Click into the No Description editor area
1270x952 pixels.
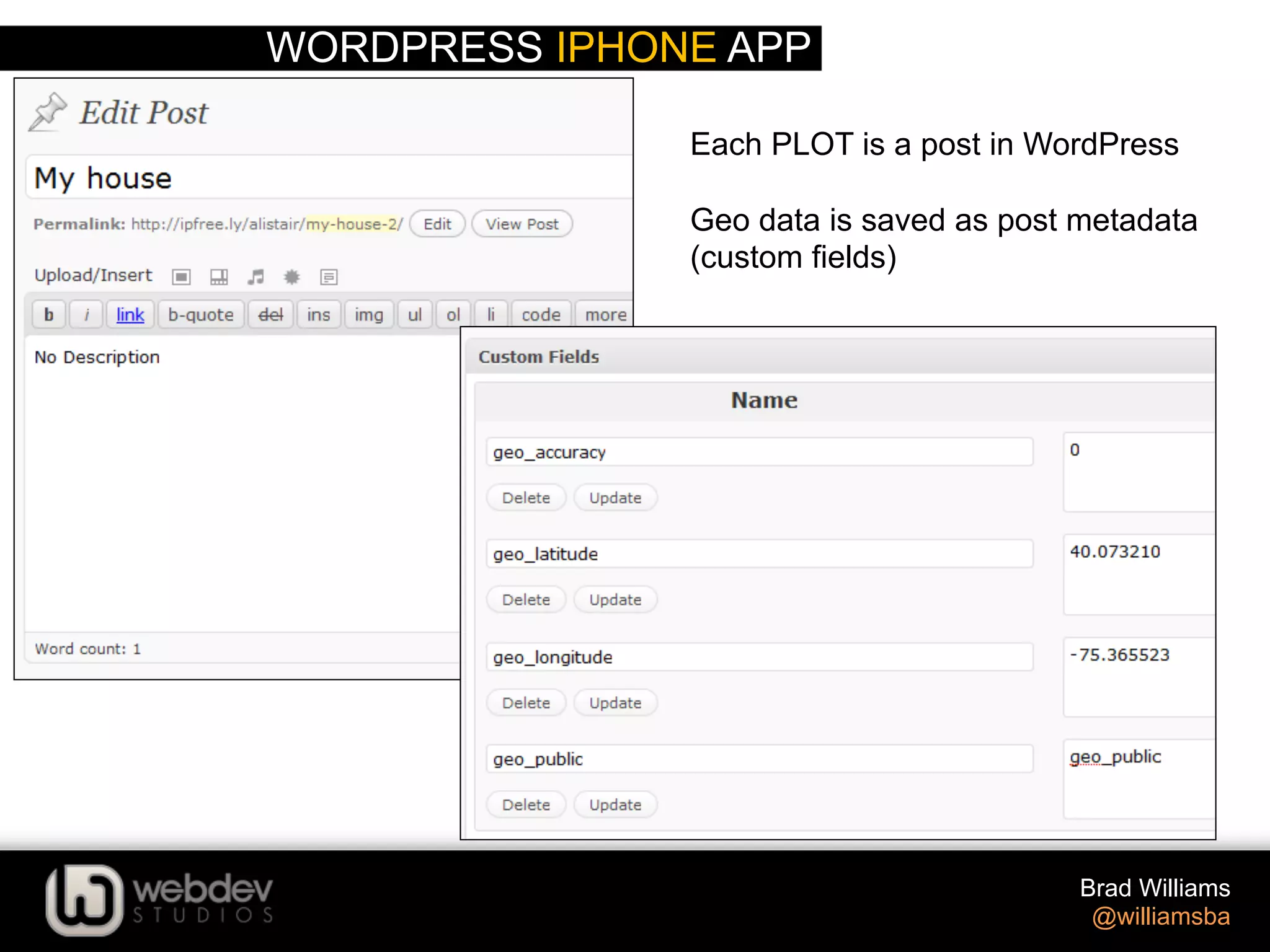click(x=242, y=483)
